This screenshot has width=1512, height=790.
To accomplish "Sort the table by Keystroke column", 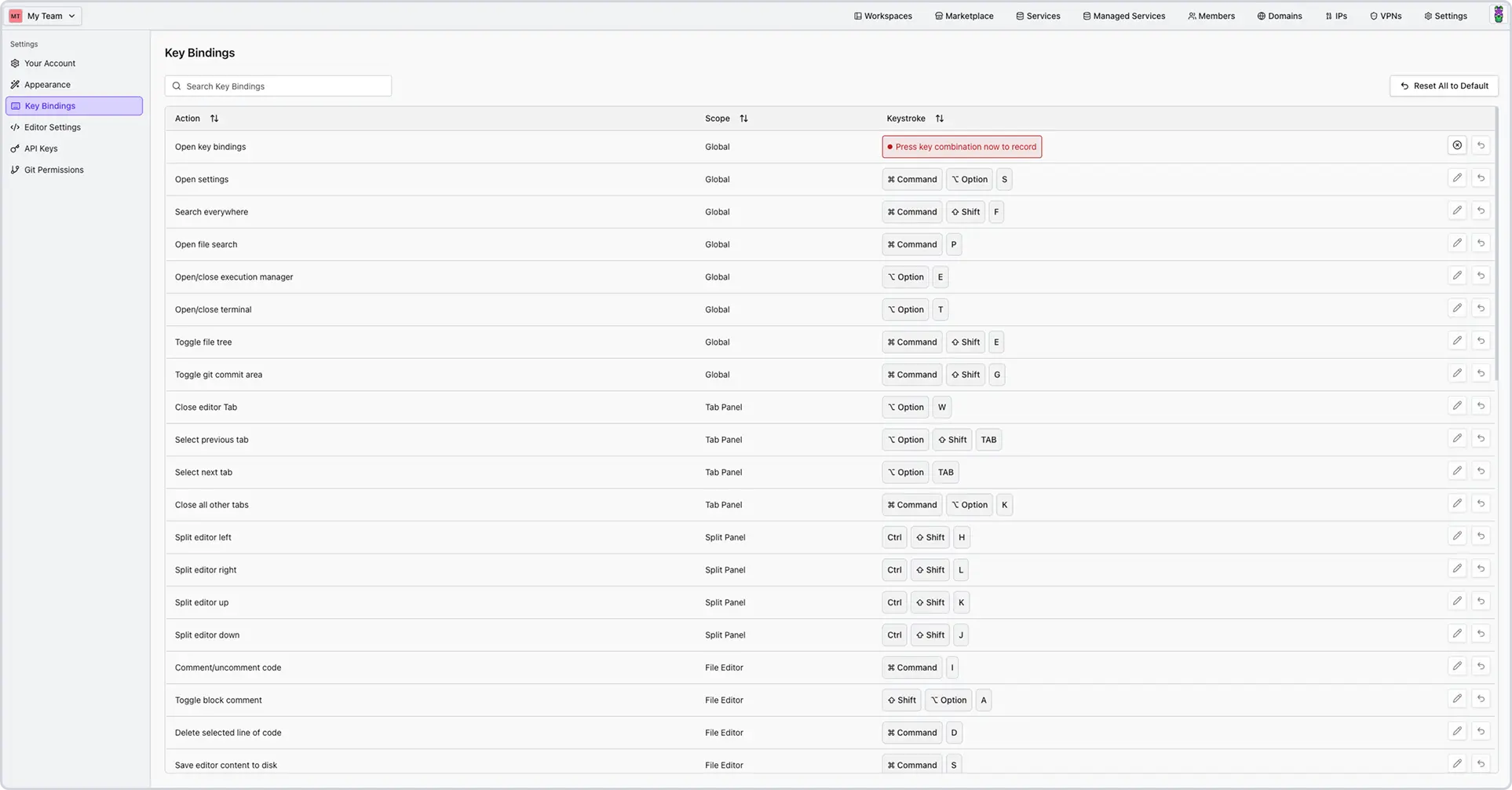I will pyautogui.click(x=940, y=118).
